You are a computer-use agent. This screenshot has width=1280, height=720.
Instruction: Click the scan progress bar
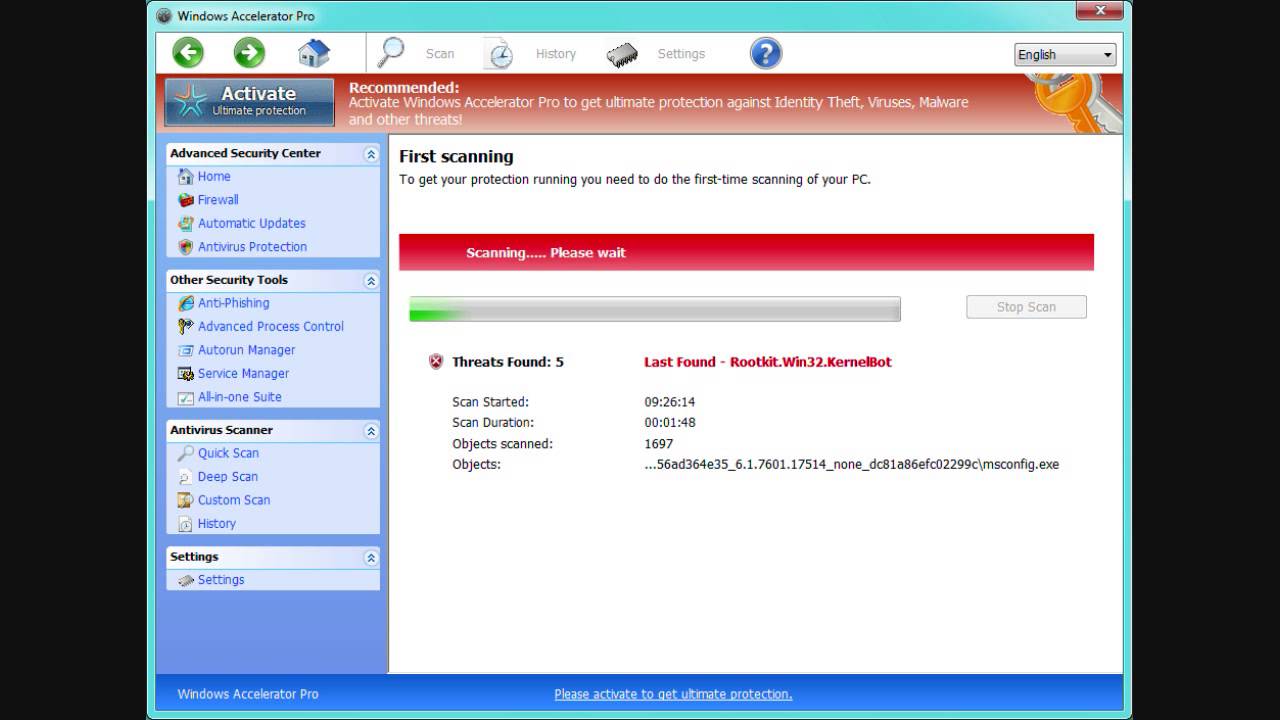[655, 309]
